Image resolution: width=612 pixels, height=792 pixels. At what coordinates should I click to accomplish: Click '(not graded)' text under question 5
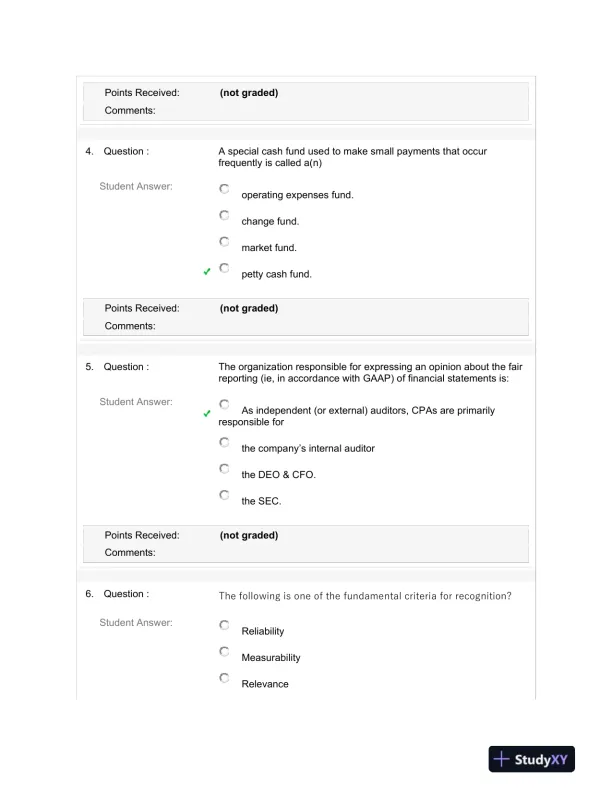tap(249, 535)
